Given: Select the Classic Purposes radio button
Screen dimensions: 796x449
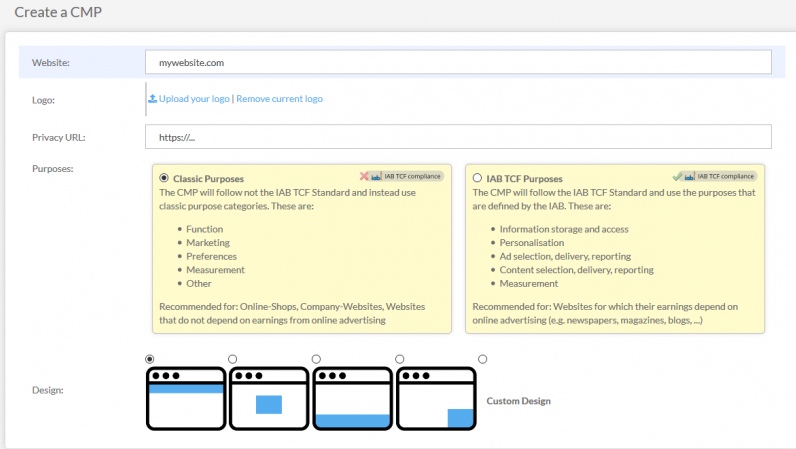Looking at the screenshot, I should point(164,179).
